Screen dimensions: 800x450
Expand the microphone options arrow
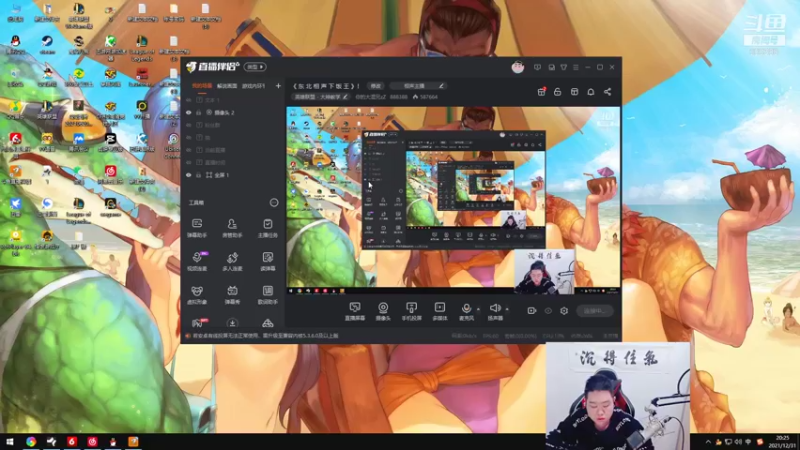pyautogui.click(x=478, y=309)
